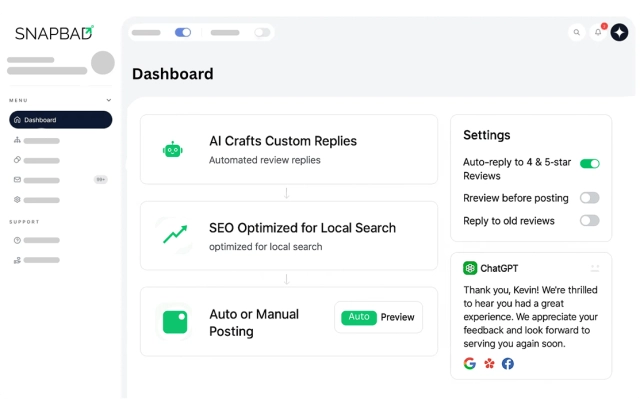The height and width of the screenshot is (410, 640).
Task: Click the ChatGPT logo icon
Action: tap(470, 268)
